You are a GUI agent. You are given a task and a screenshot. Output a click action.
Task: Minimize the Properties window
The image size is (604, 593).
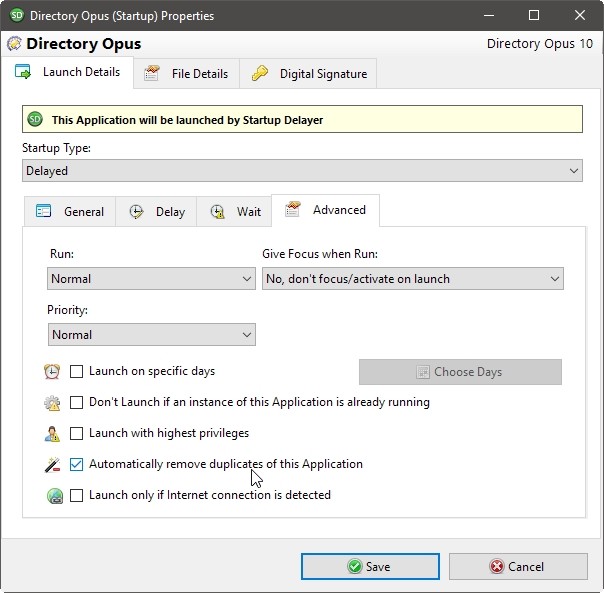click(x=489, y=15)
